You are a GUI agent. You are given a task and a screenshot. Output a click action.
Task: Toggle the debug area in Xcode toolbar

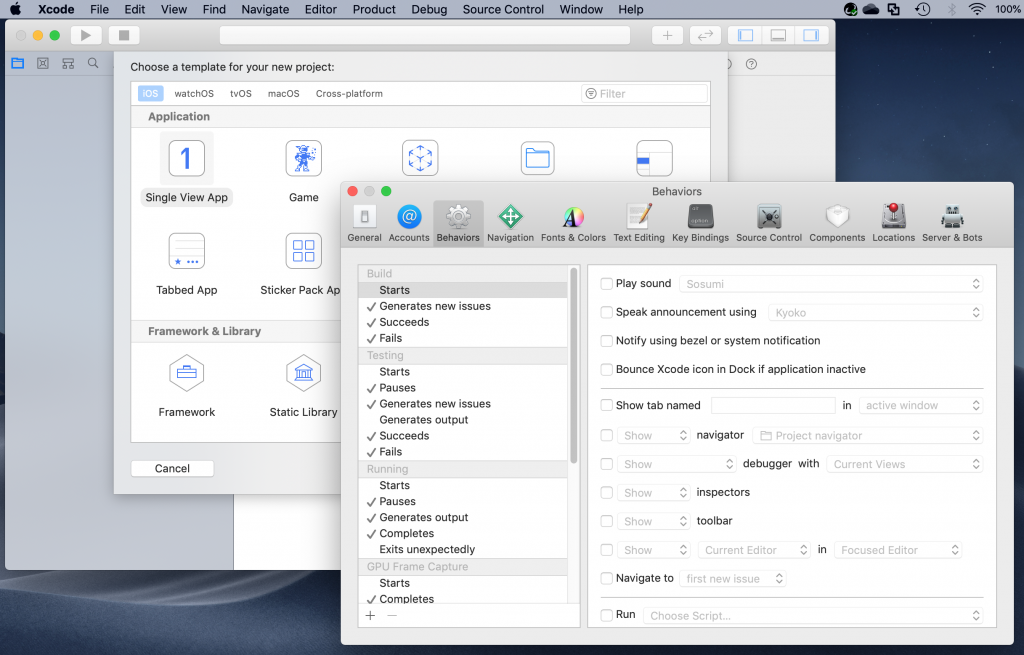(x=778, y=35)
